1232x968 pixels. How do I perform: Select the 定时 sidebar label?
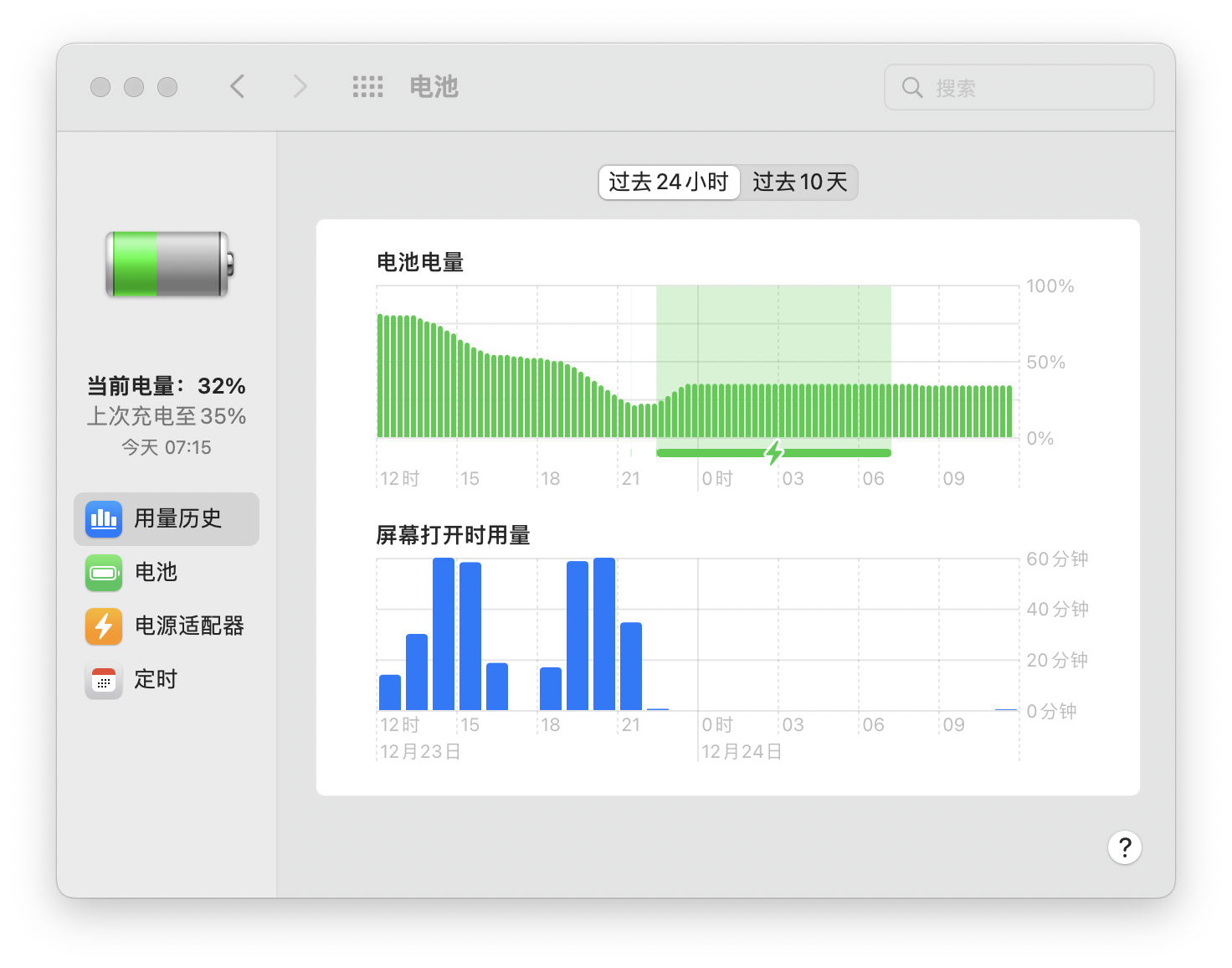pyautogui.click(x=157, y=680)
